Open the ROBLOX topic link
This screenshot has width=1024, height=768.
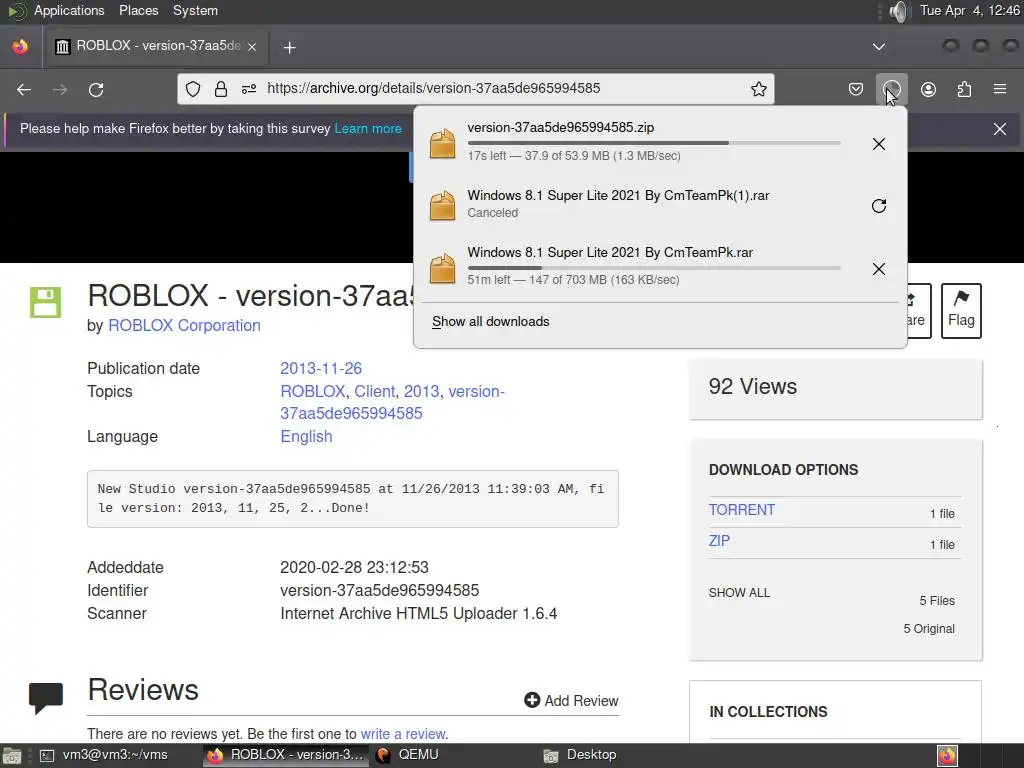pyautogui.click(x=312, y=391)
